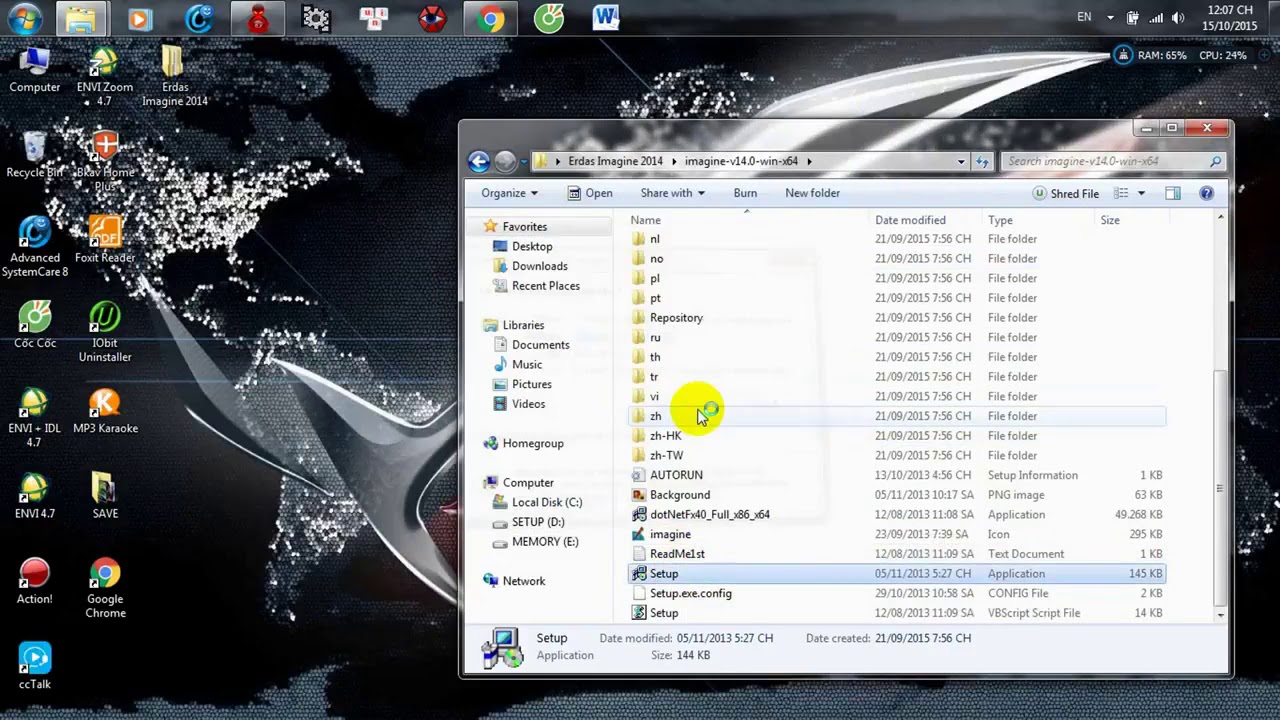Expand the language bar options arrow
The width and height of the screenshot is (1280, 720).
1110,18
